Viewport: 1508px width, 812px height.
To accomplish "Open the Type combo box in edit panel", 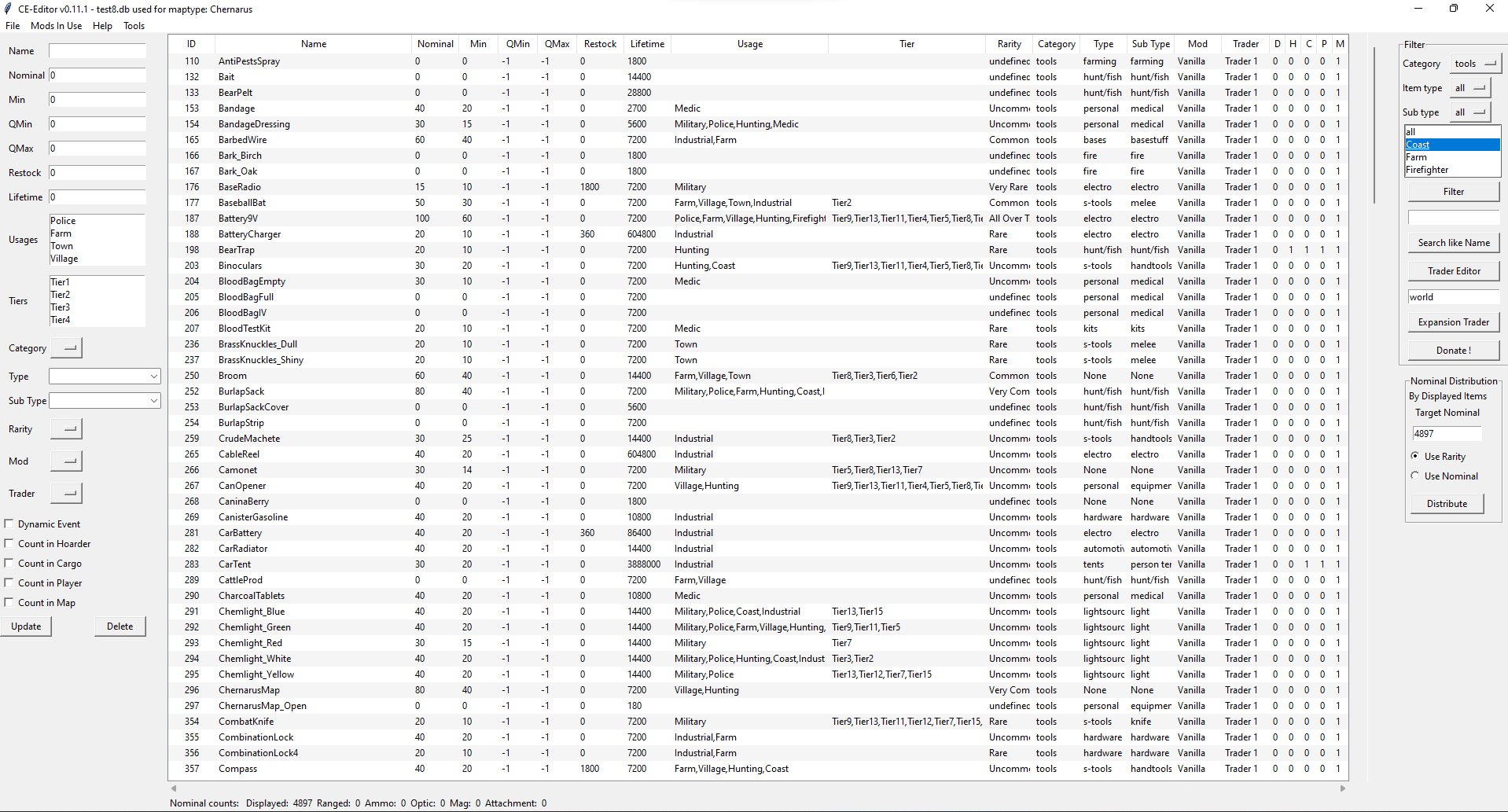I will (x=105, y=377).
